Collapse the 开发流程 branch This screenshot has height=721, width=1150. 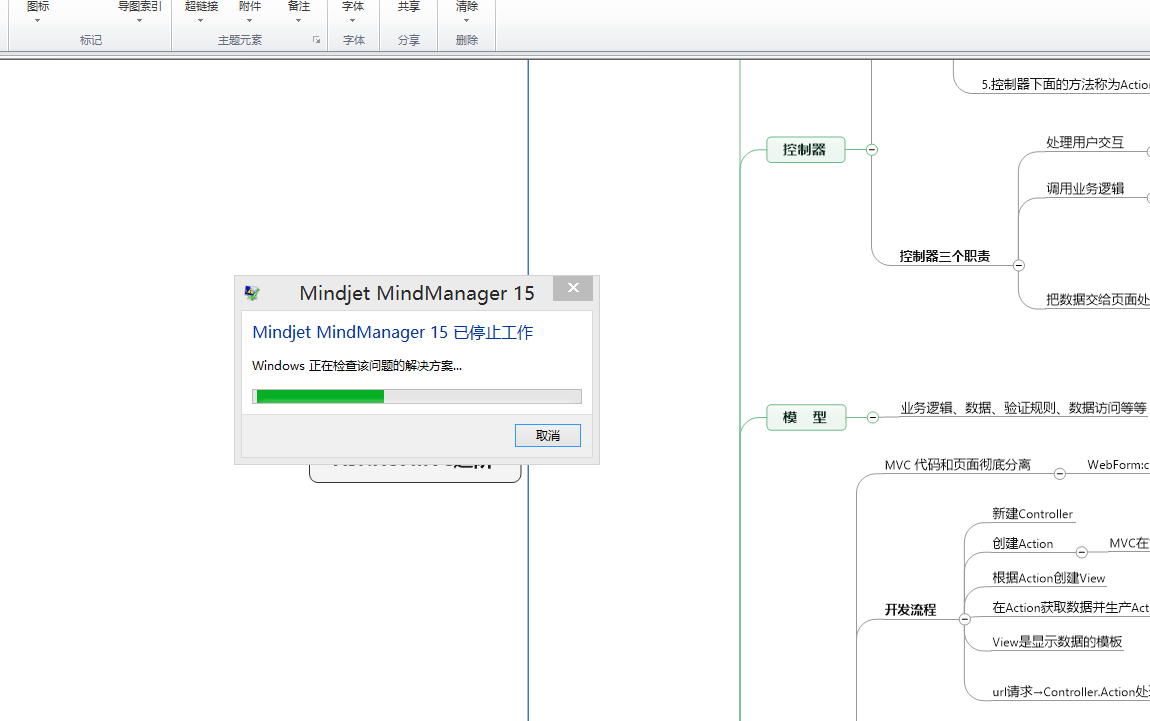coord(965,619)
